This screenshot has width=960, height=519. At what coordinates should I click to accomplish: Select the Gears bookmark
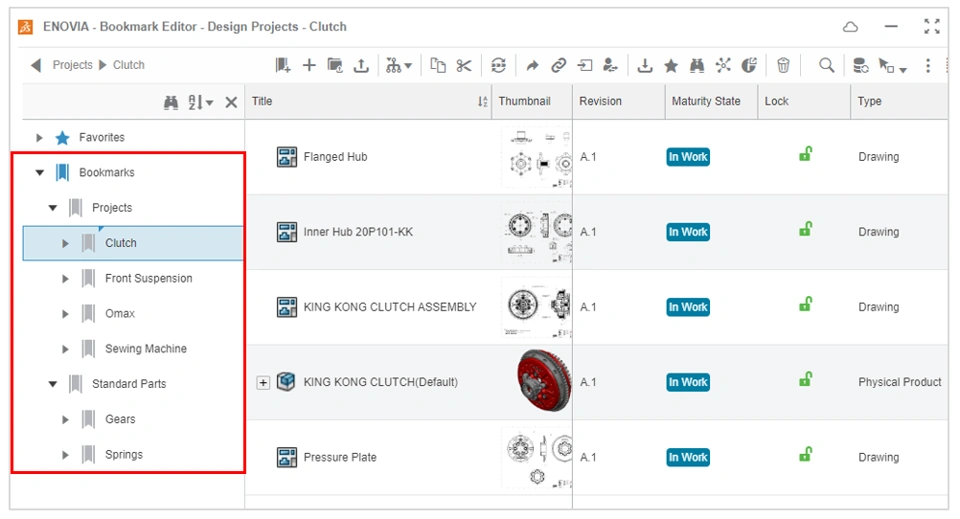point(120,419)
